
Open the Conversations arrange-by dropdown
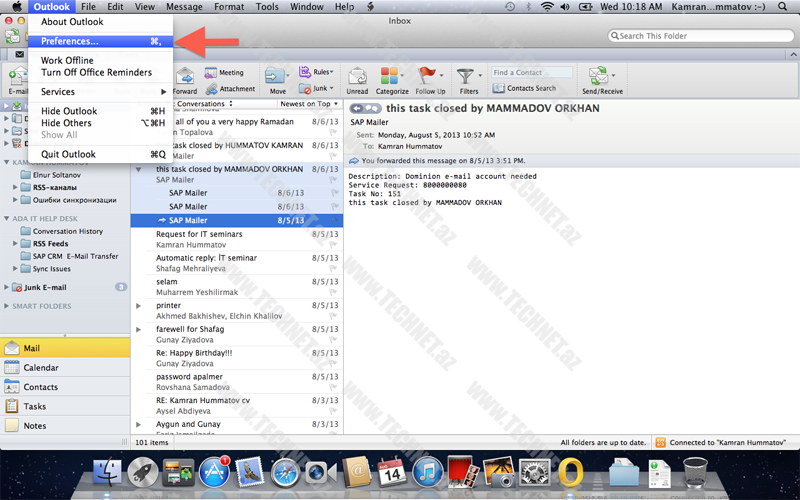[x=204, y=104]
